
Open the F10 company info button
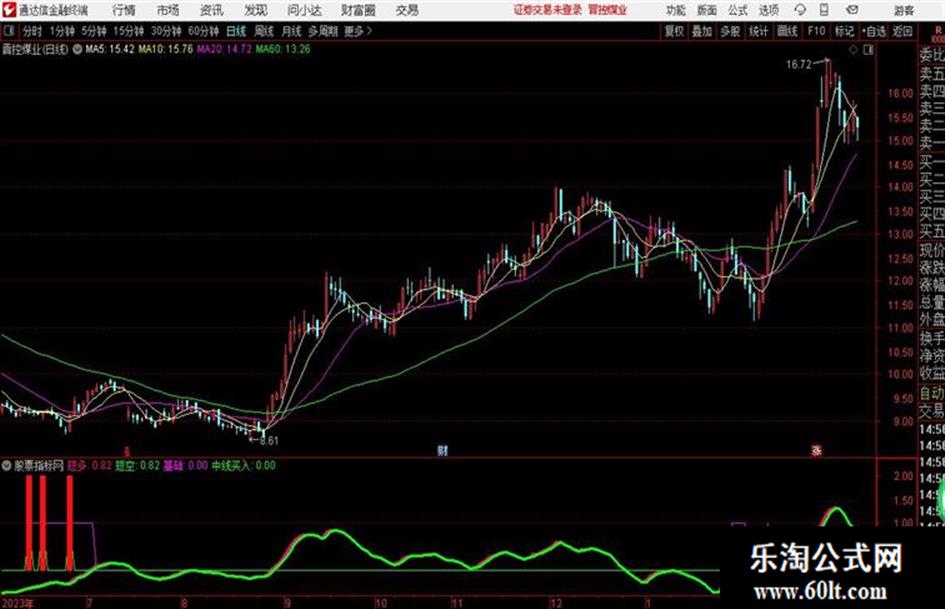pos(817,31)
